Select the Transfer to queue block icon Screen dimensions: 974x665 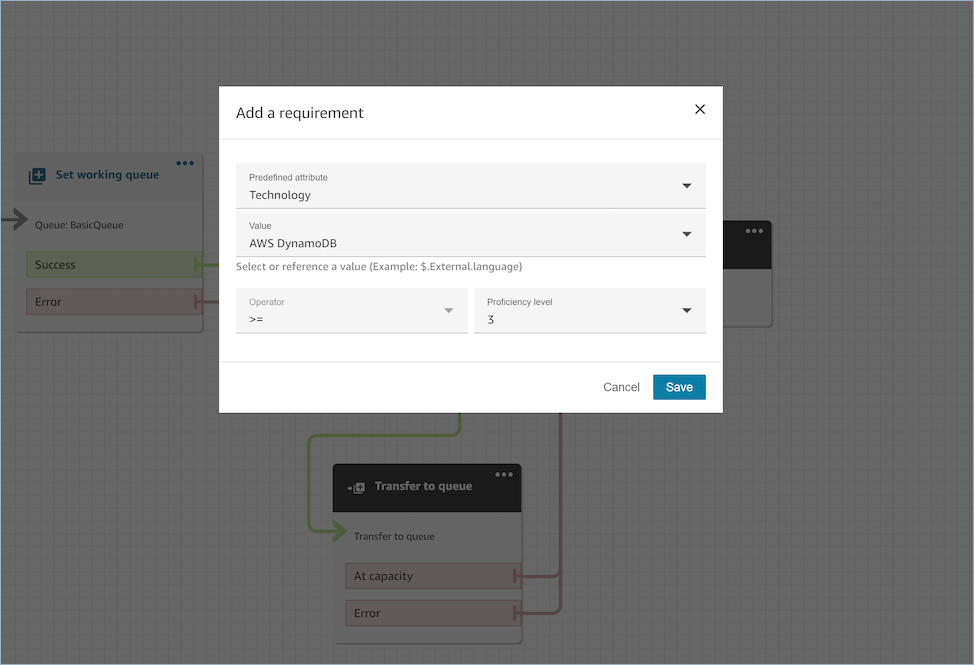[355, 486]
